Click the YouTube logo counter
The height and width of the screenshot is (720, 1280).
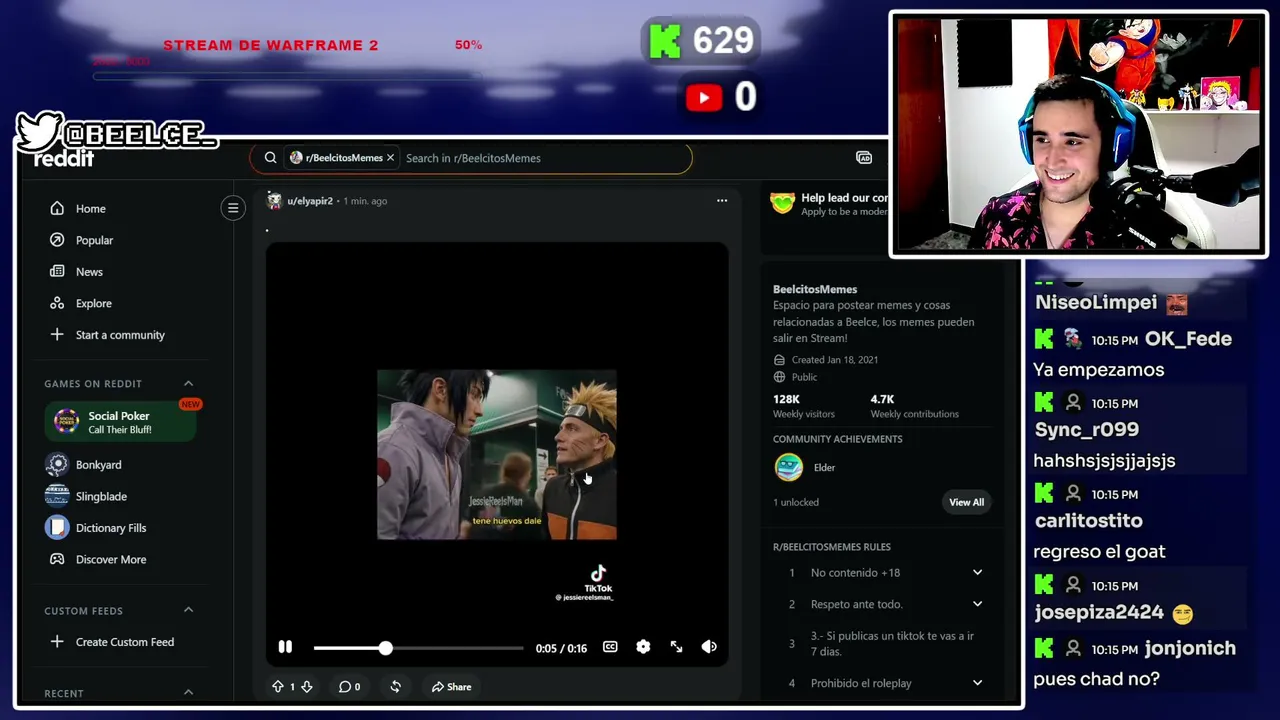705,97
